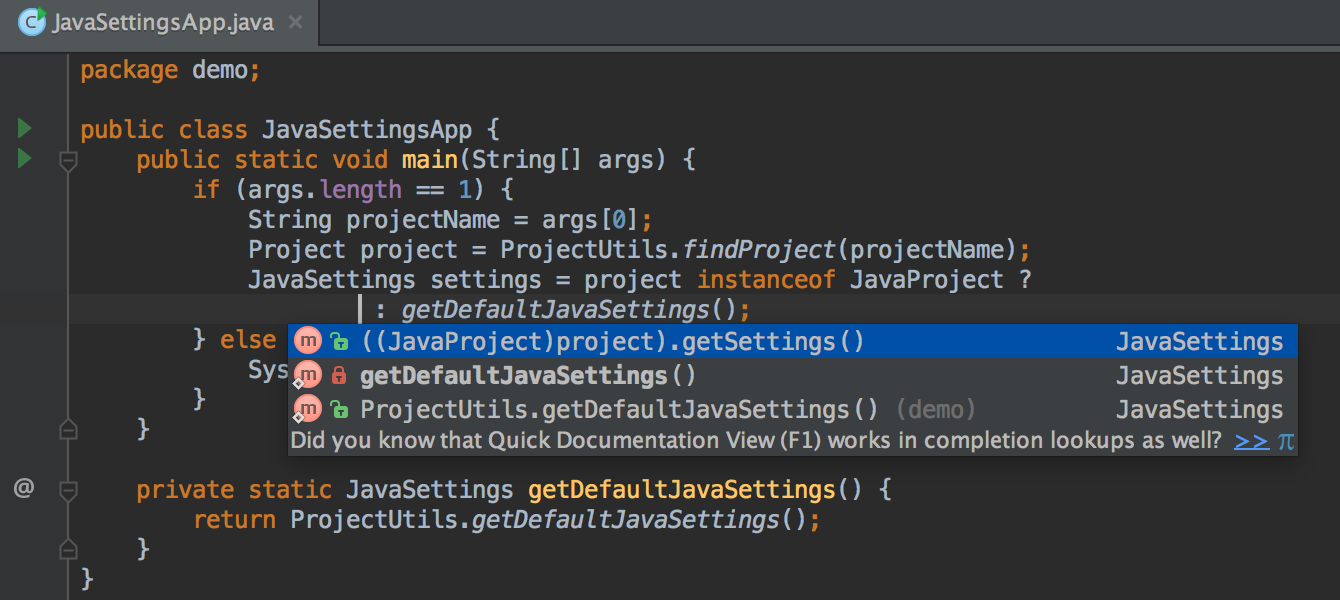The image size is (1340, 600).
Task: Collapse the main method using its fold marker
Action: (x=67, y=160)
